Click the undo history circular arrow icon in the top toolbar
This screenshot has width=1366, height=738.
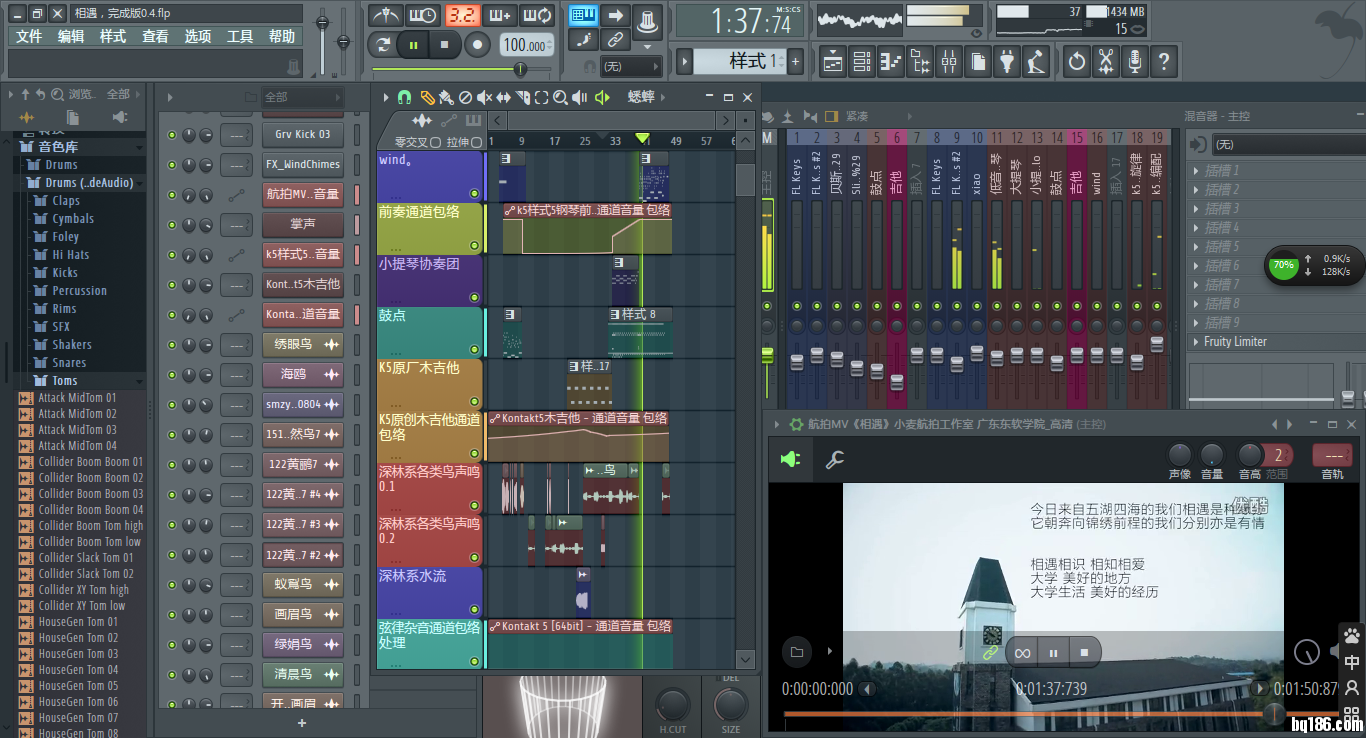click(x=1076, y=62)
